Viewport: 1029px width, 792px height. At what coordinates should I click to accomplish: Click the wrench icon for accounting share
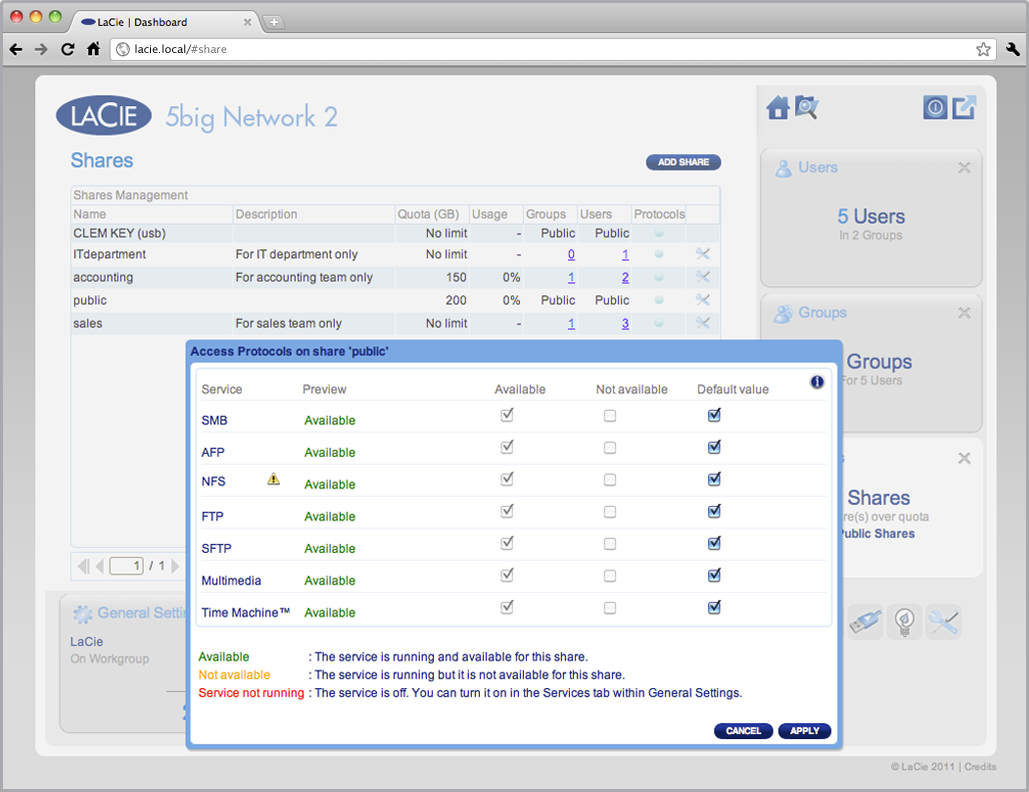pyautogui.click(x=703, y=277)
